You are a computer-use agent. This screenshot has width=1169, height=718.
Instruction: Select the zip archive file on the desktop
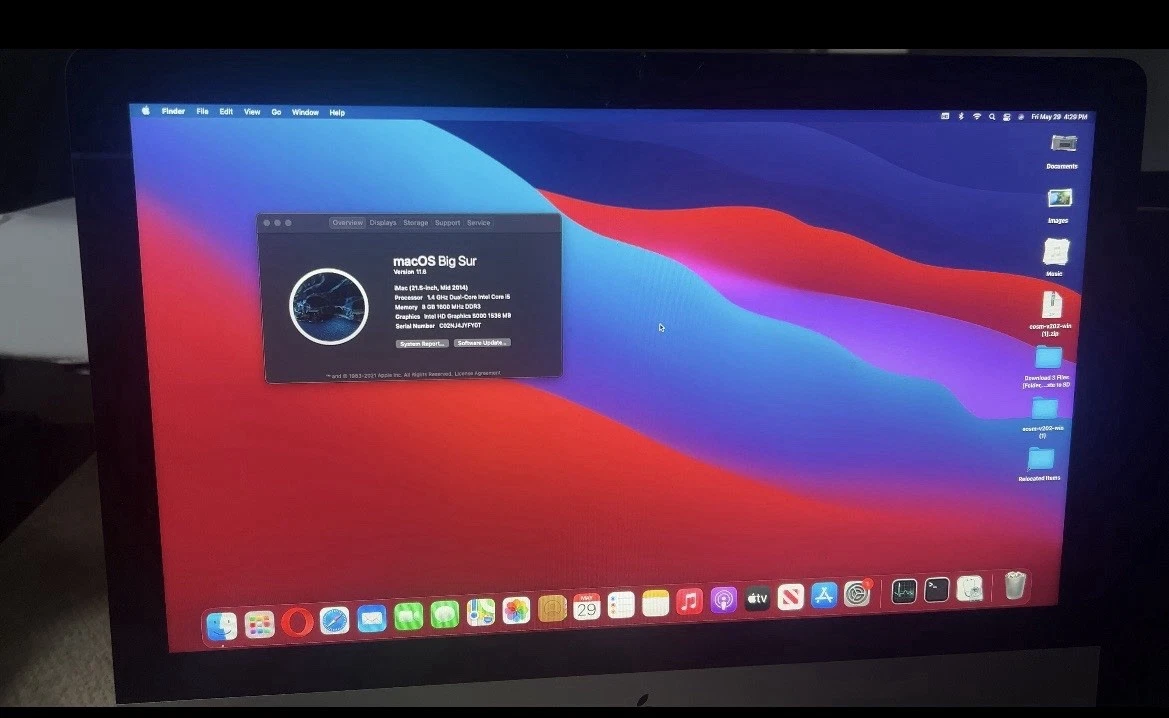(x=1051, y=313)
